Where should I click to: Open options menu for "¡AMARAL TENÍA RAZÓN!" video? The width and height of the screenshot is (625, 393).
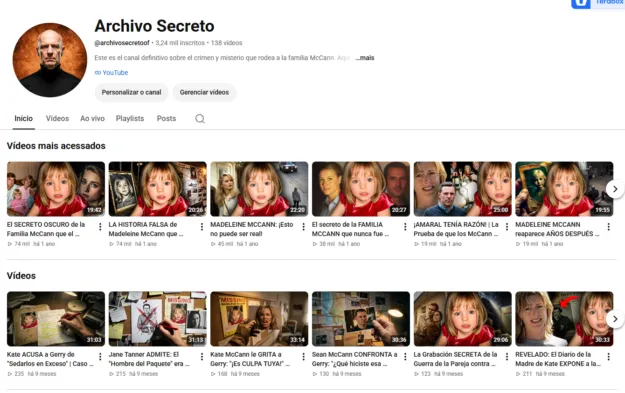point(507,227)
